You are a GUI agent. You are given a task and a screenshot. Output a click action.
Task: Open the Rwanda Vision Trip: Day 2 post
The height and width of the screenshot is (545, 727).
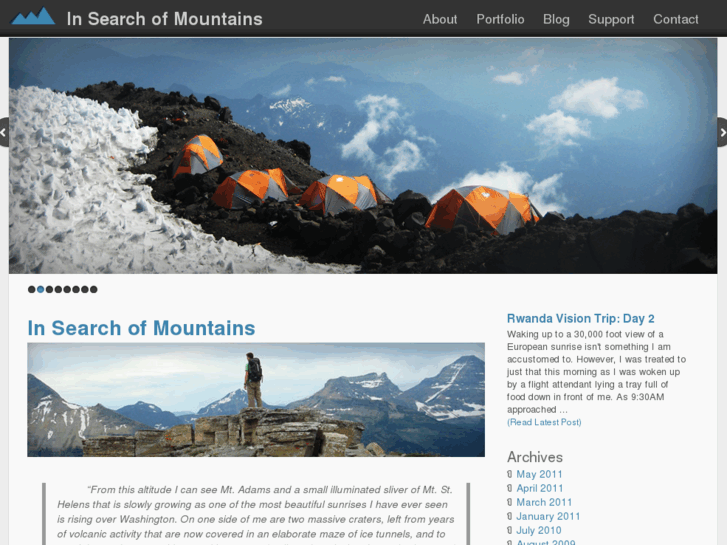[580, 319]
